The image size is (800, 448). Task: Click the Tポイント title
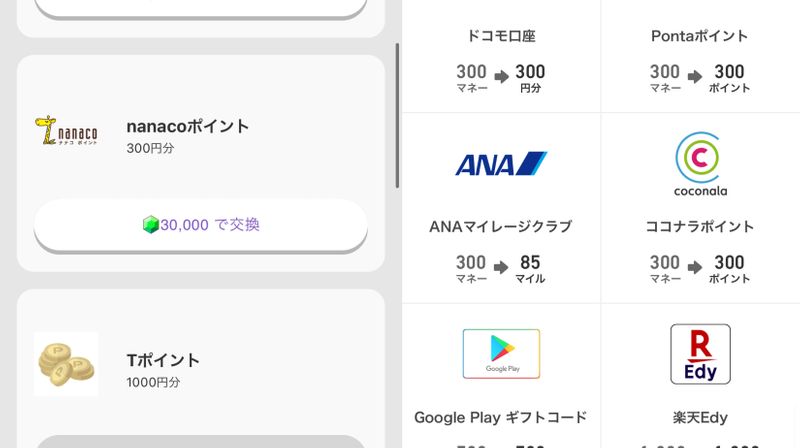[x=163, y=360]
